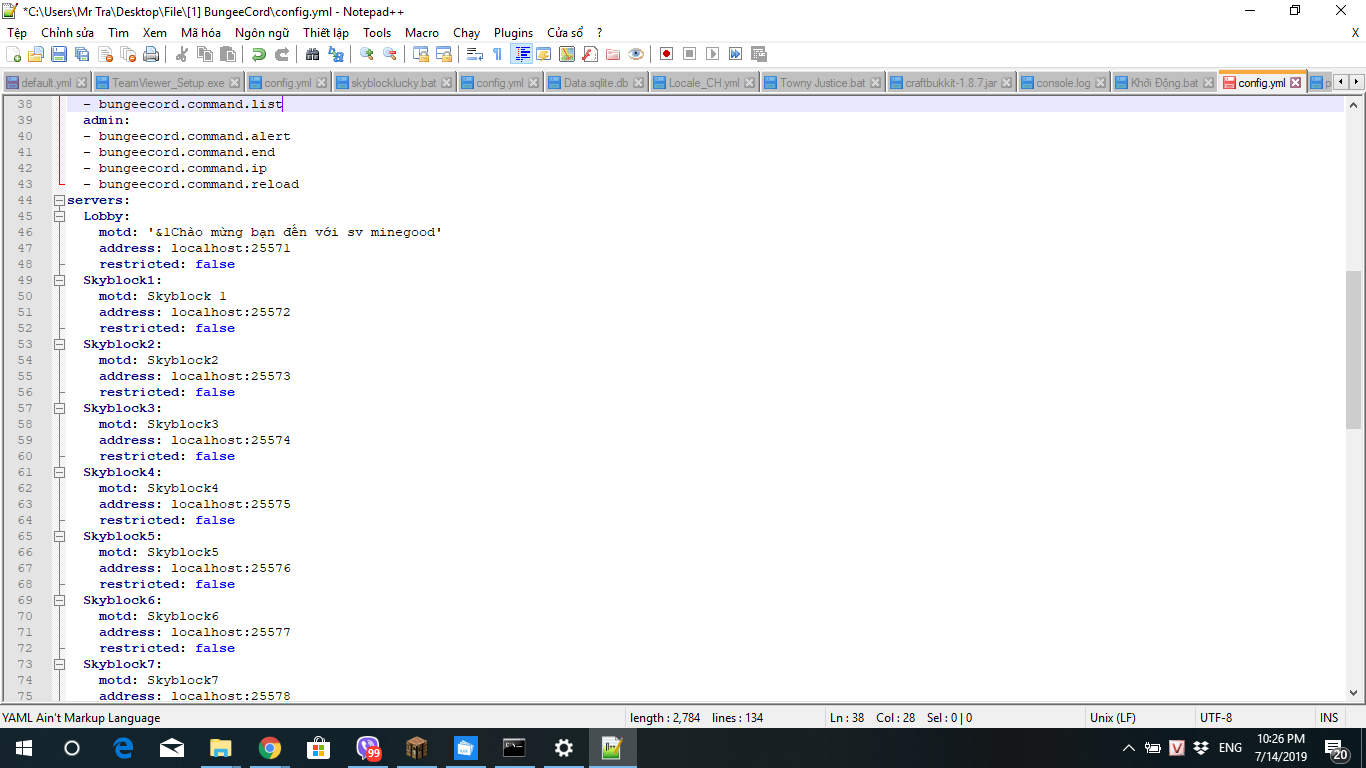Collapse the Skyblock7 fold marker
1366x768 pixels.
point(59,664)
